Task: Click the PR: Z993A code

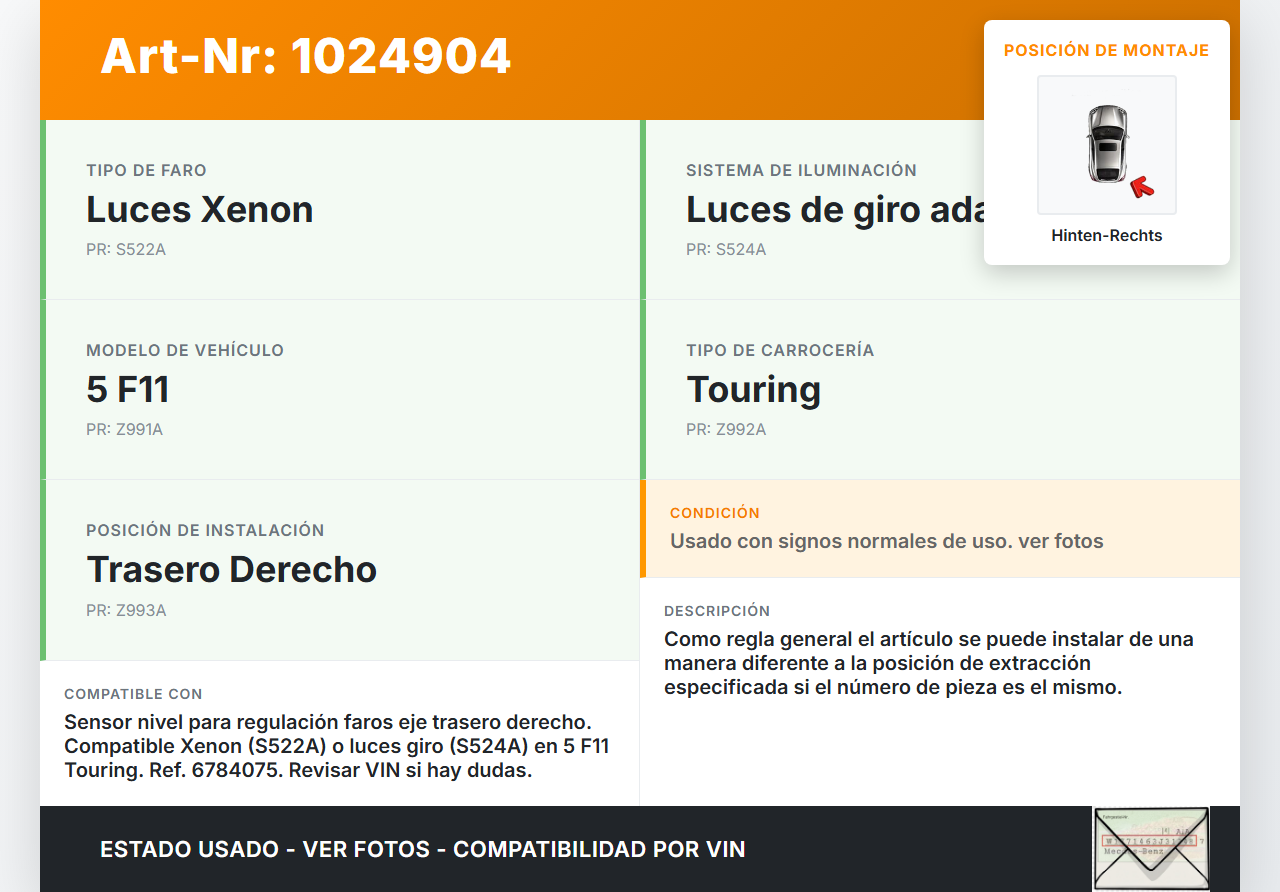Action: 126,610
